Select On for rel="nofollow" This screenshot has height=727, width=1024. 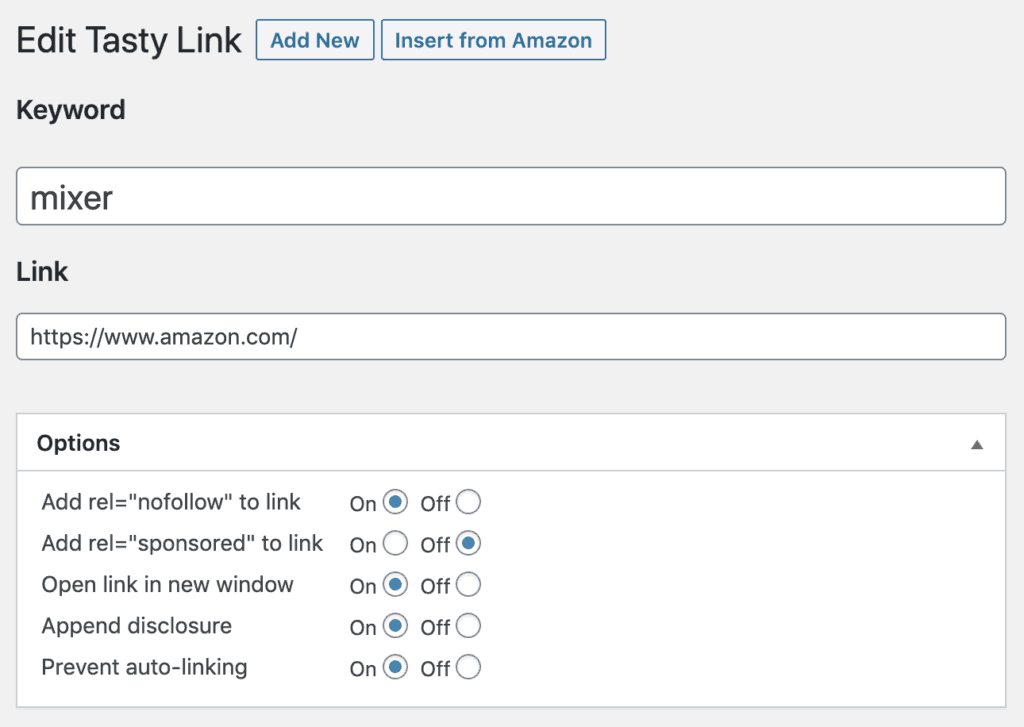(395, 502)
